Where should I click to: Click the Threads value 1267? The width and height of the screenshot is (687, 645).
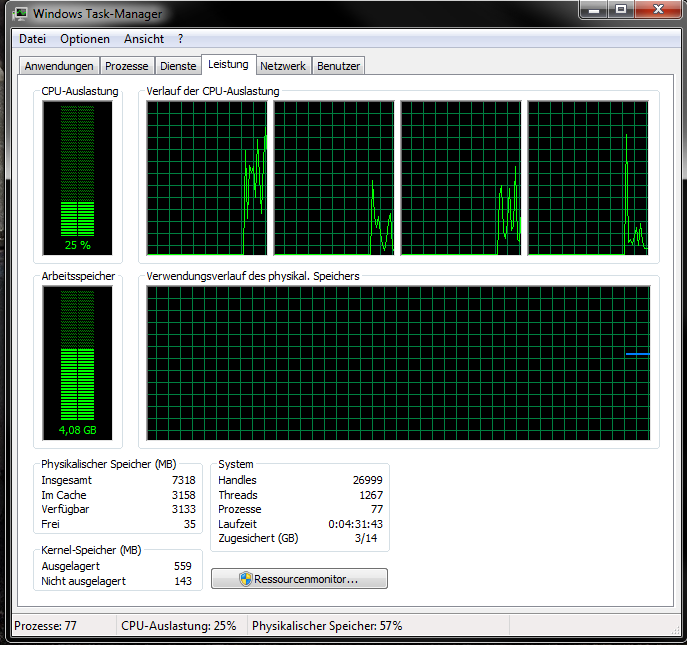click(x=371, y=495)
